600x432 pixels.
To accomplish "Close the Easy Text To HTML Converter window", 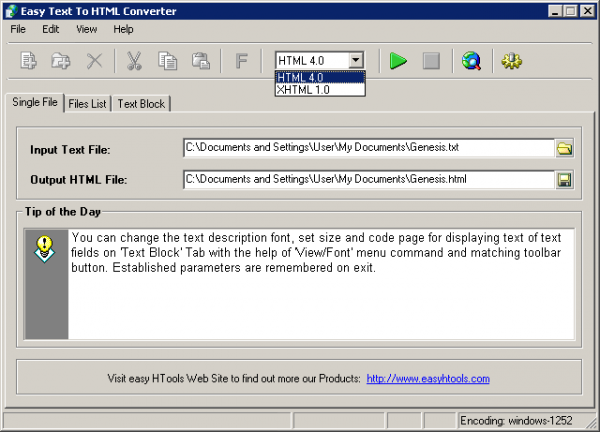I will [587, 11].
